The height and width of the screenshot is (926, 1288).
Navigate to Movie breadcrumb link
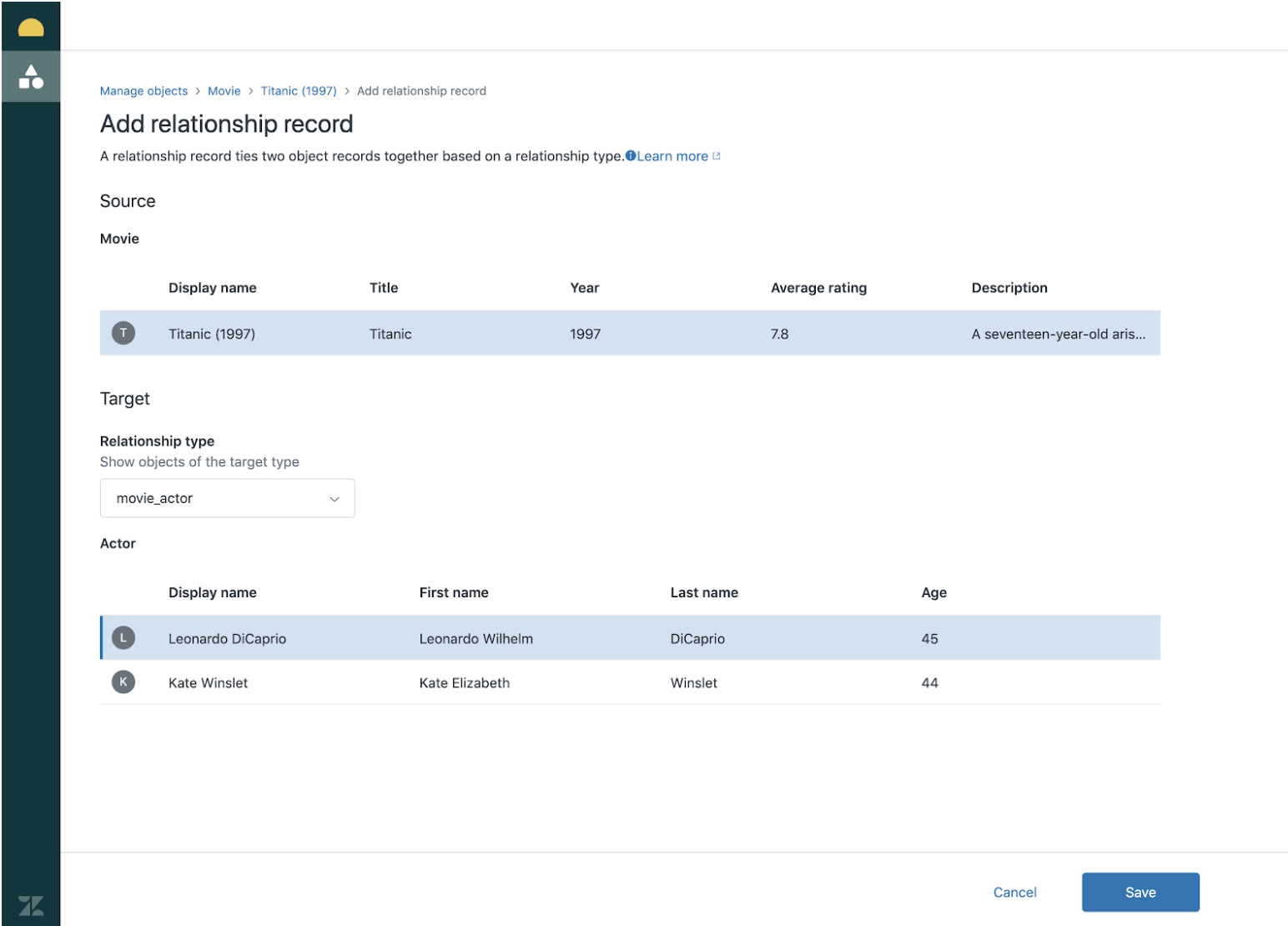point(224,91)
